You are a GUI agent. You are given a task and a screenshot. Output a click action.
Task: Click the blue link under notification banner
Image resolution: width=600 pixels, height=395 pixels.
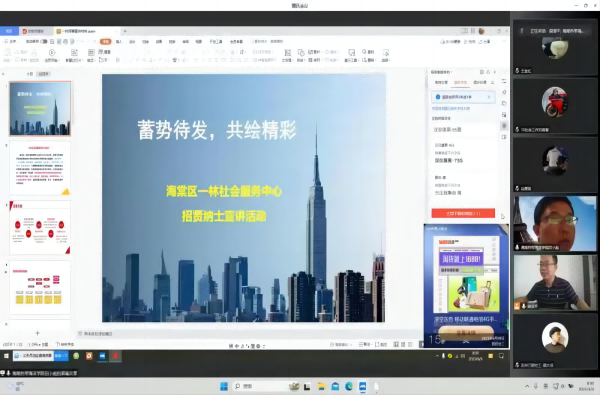[451, 109]
